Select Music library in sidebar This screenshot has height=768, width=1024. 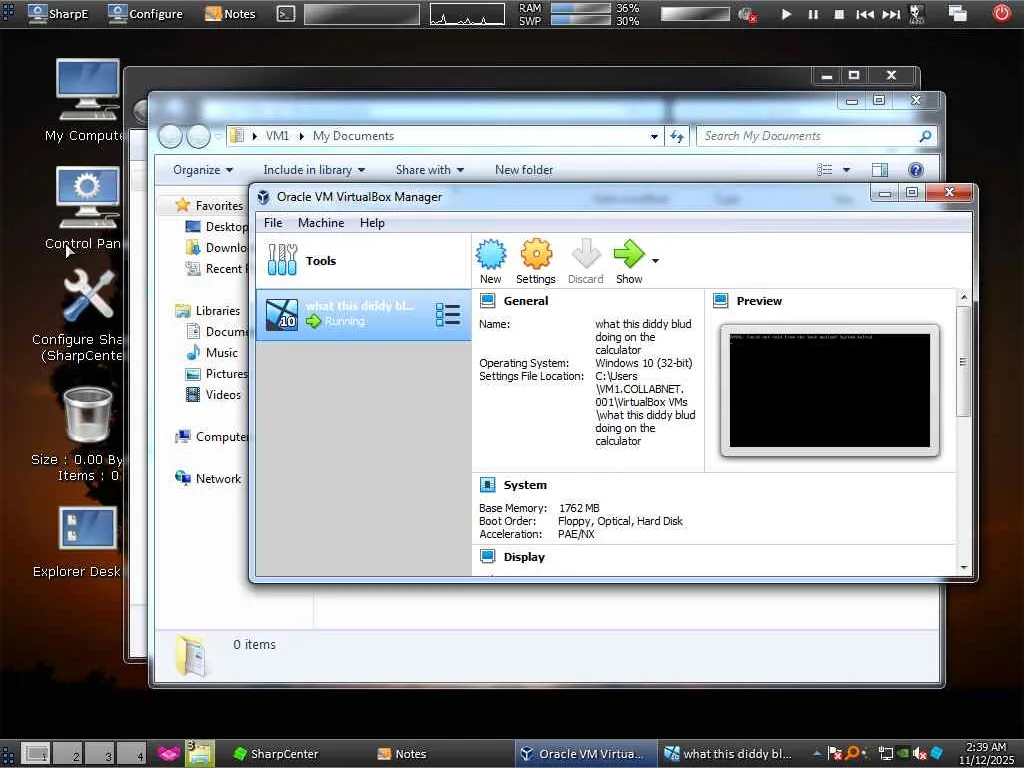221,353
